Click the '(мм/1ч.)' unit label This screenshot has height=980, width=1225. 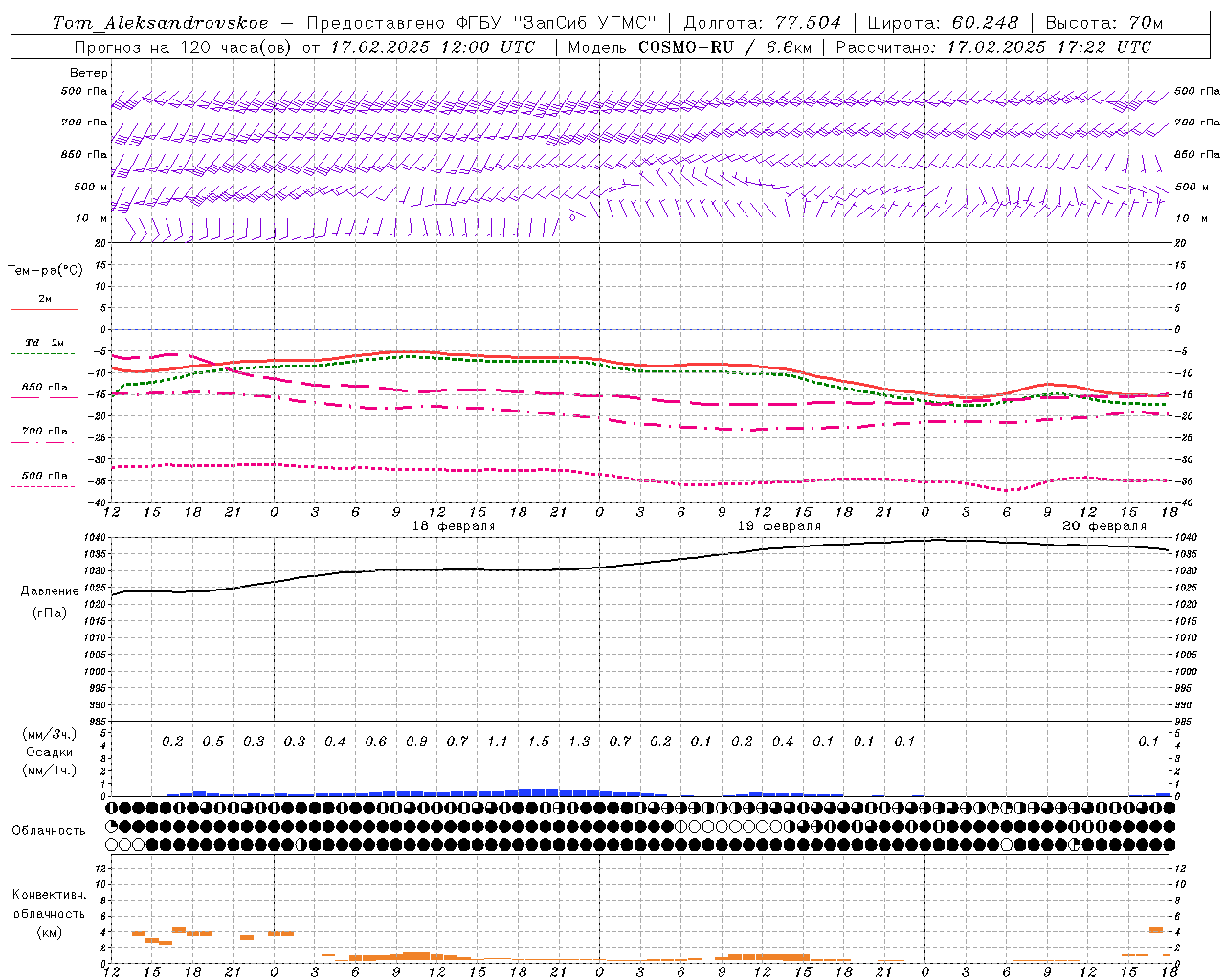coord(50,770)
